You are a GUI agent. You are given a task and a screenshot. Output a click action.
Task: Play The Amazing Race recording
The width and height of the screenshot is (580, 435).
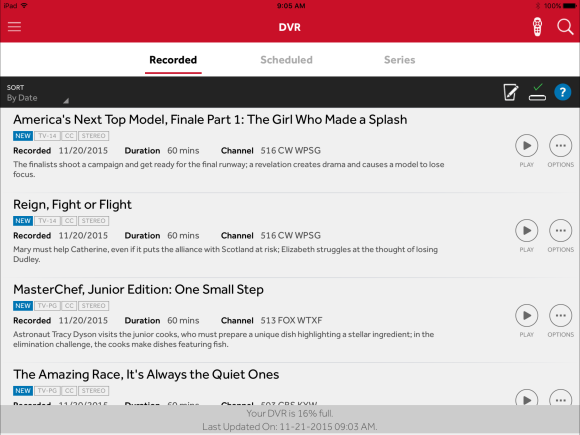click(526, 398)
